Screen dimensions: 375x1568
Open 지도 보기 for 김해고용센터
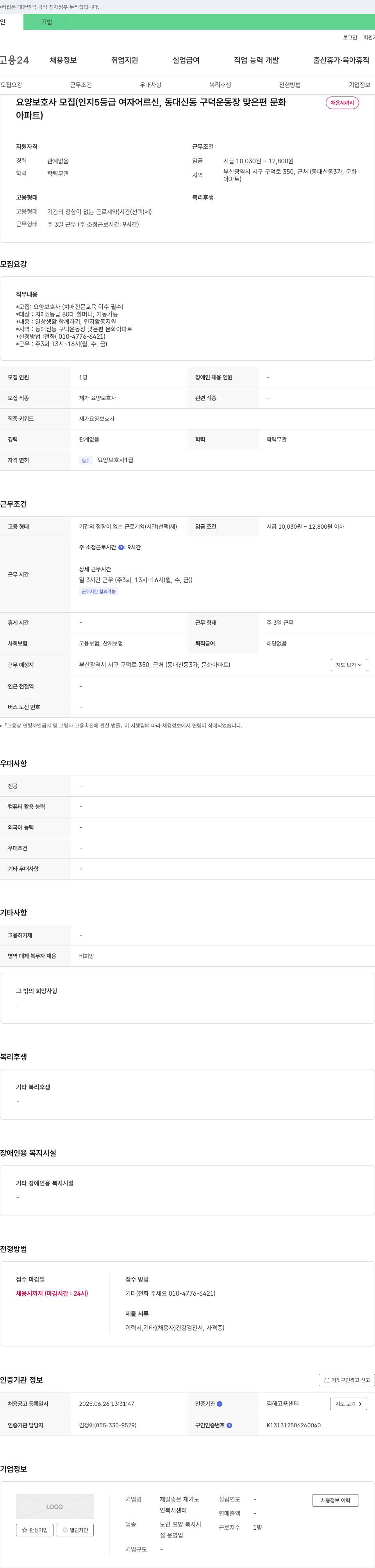click(x=349, y=1404)
